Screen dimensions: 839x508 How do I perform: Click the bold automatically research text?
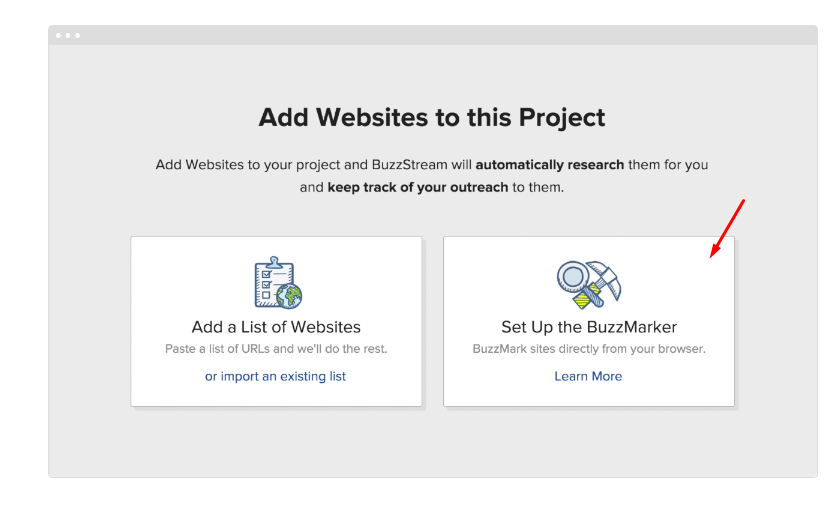click(550, 165)
